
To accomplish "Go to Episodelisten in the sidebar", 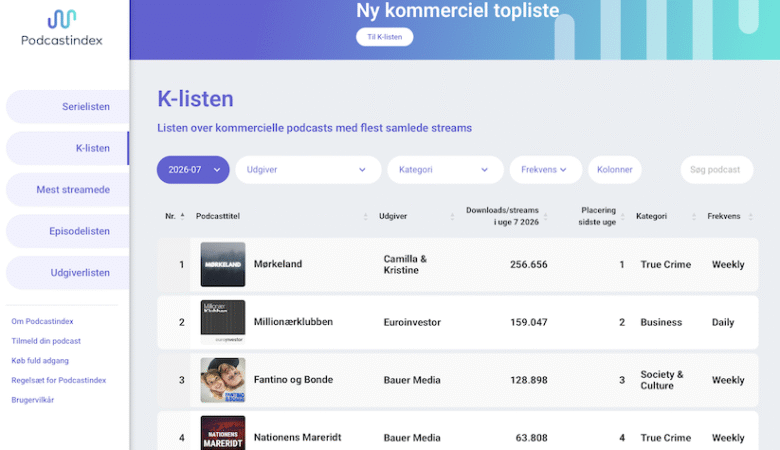I will pos(67,231).
